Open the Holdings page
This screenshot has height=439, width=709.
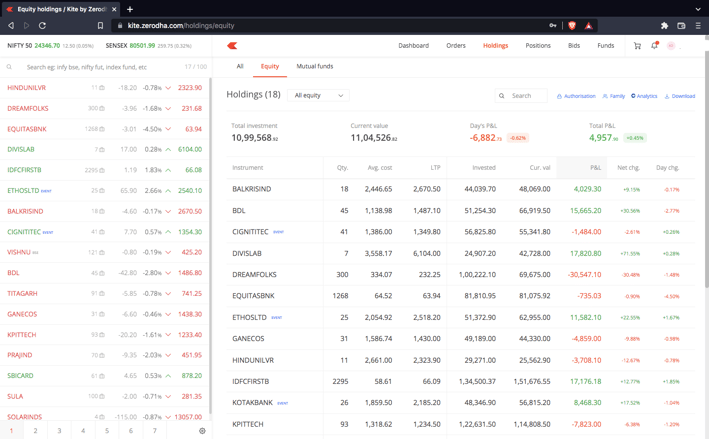496,46
